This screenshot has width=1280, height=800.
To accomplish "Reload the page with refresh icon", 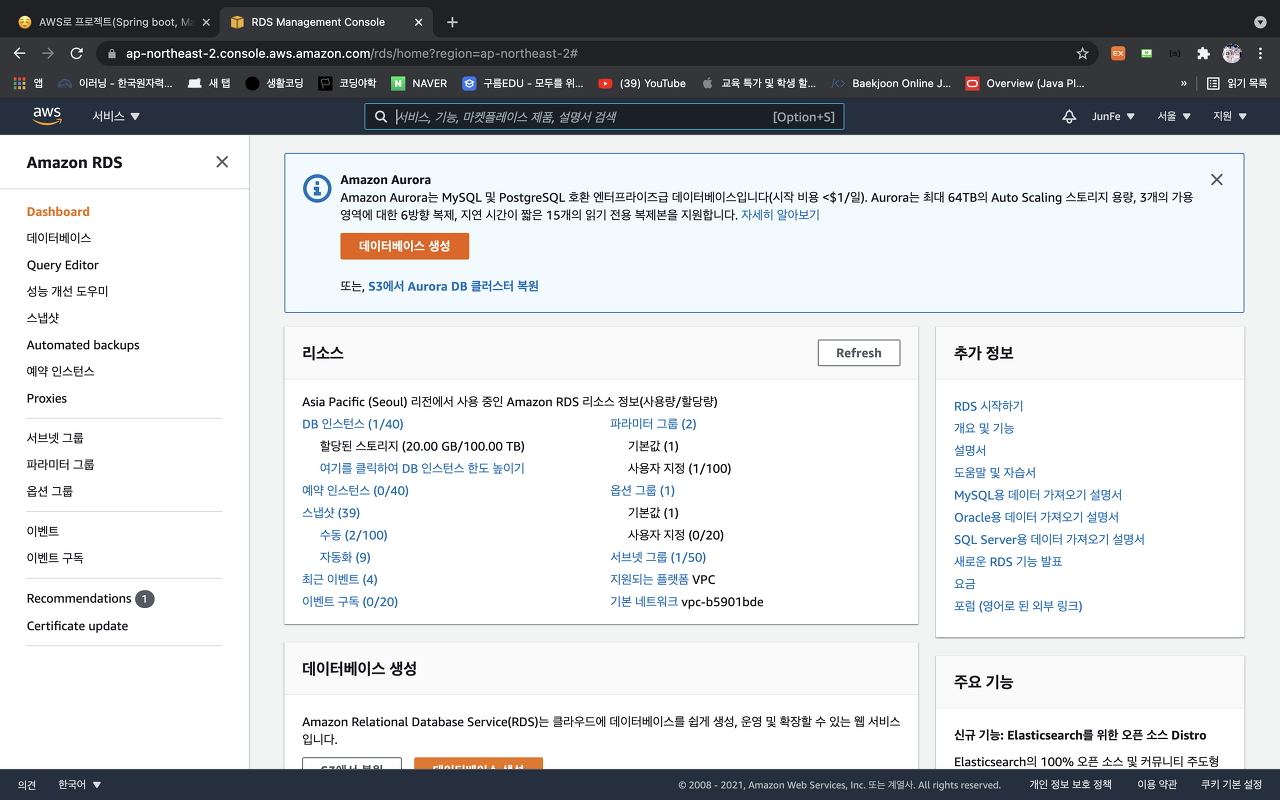I will coord(77,53).
